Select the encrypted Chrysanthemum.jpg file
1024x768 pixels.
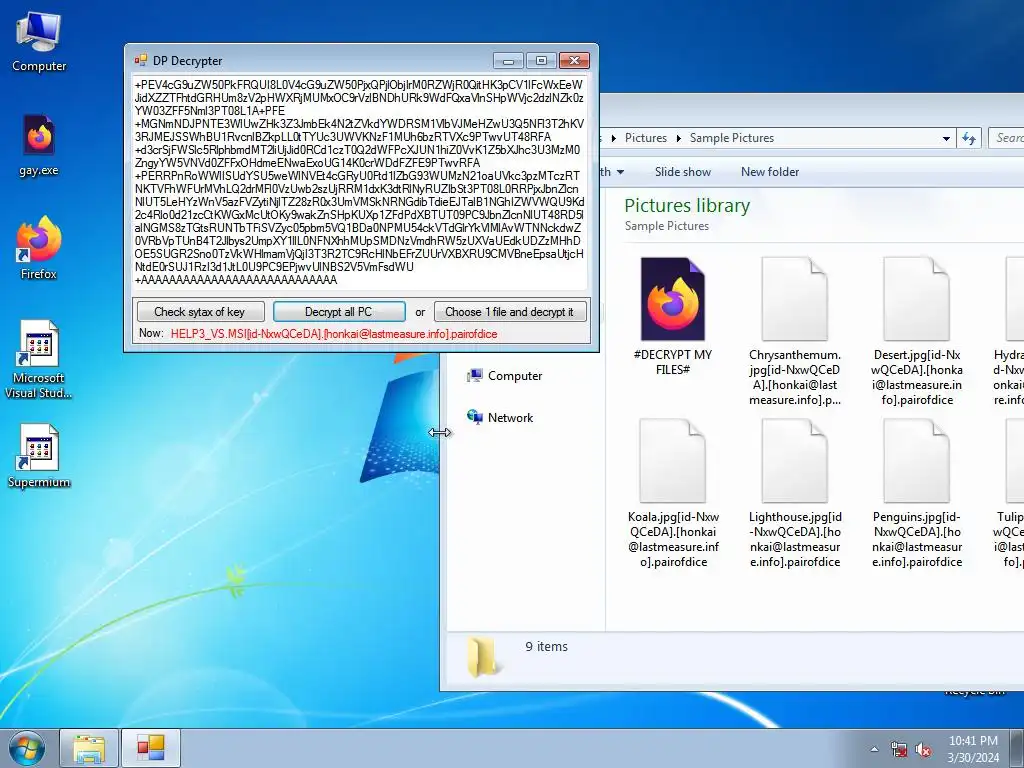tap(795, 332)
